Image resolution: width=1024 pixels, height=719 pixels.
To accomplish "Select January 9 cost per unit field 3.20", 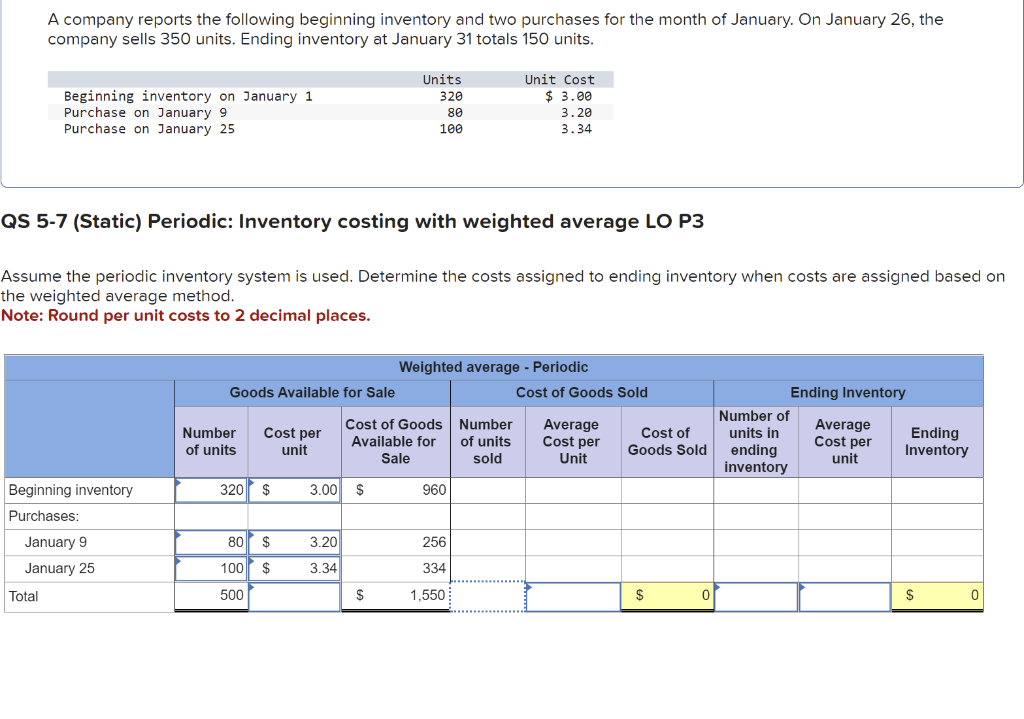I will 295,542.
